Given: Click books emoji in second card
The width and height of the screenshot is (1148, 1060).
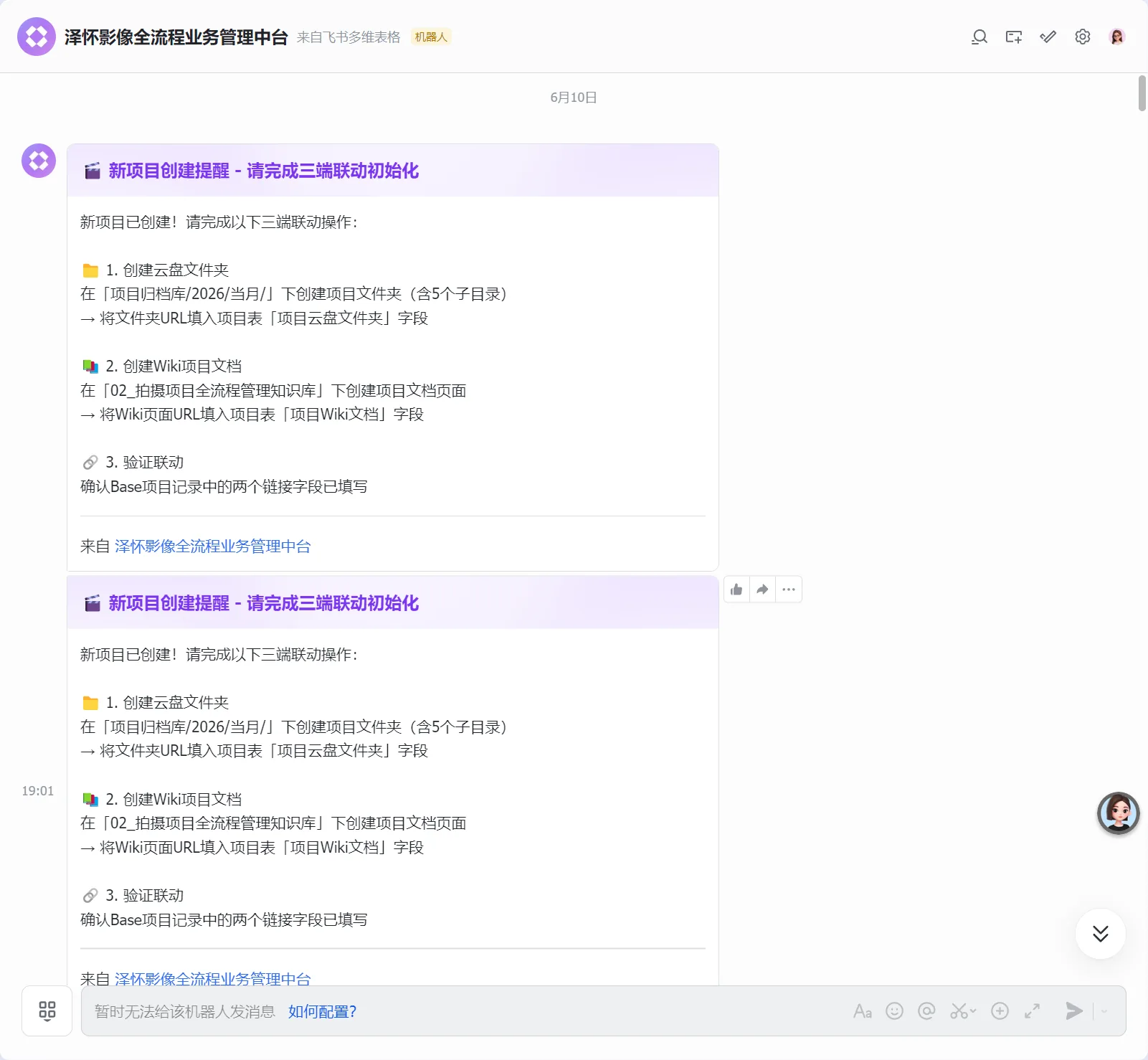Looking at the screenshot, I should pos(90,800).
